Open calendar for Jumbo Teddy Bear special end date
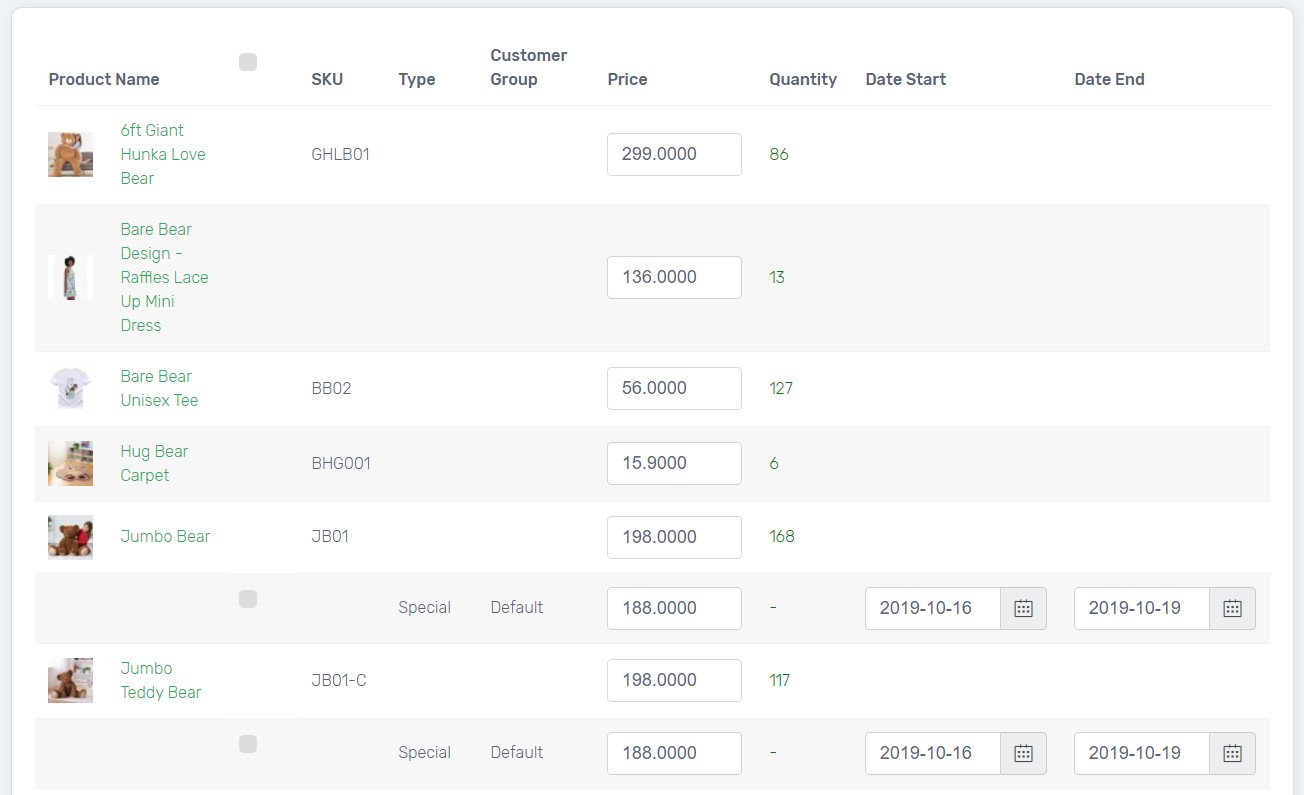1304x795 pixels. coord(1232,753)
